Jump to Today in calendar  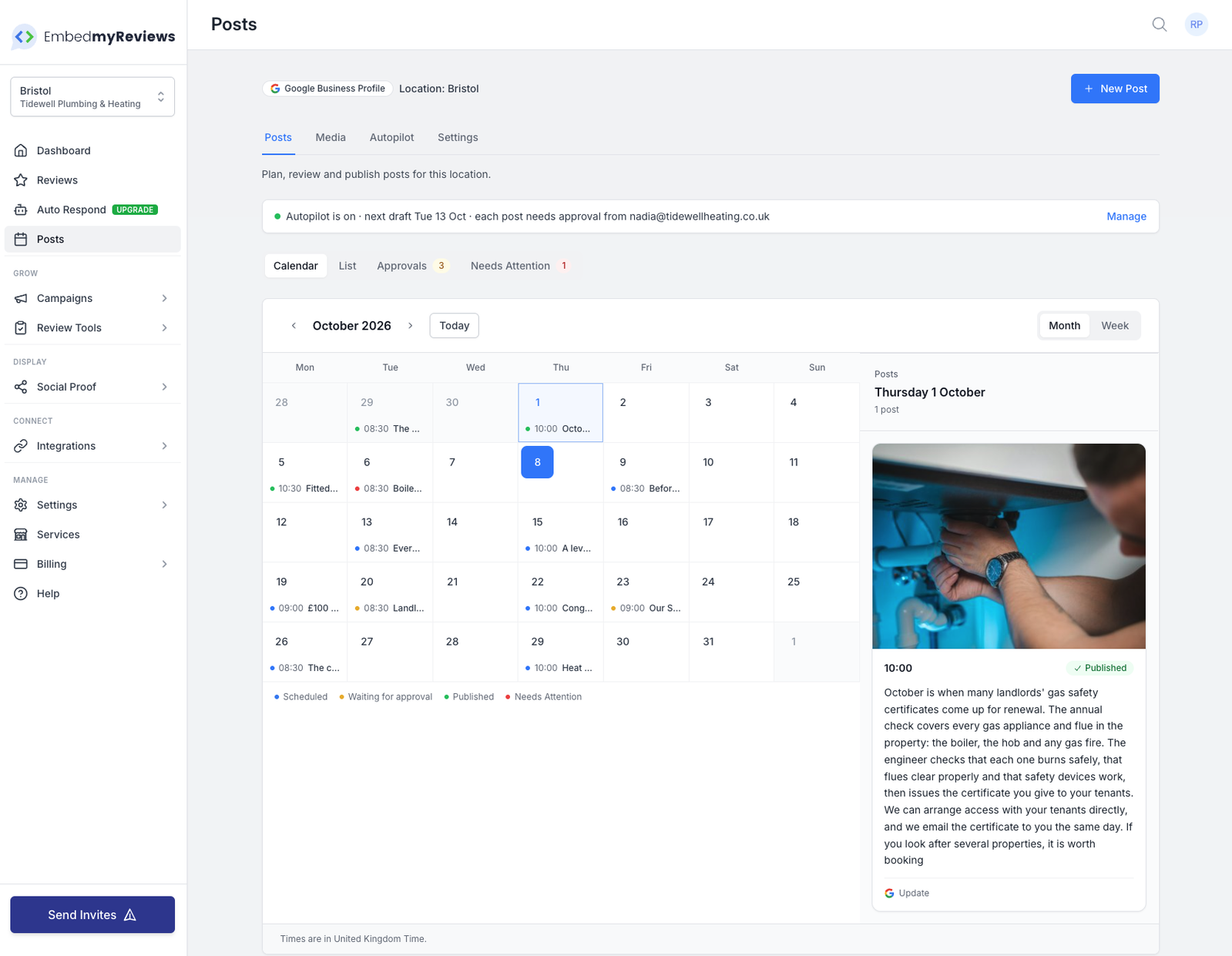[x=454, y=326]
